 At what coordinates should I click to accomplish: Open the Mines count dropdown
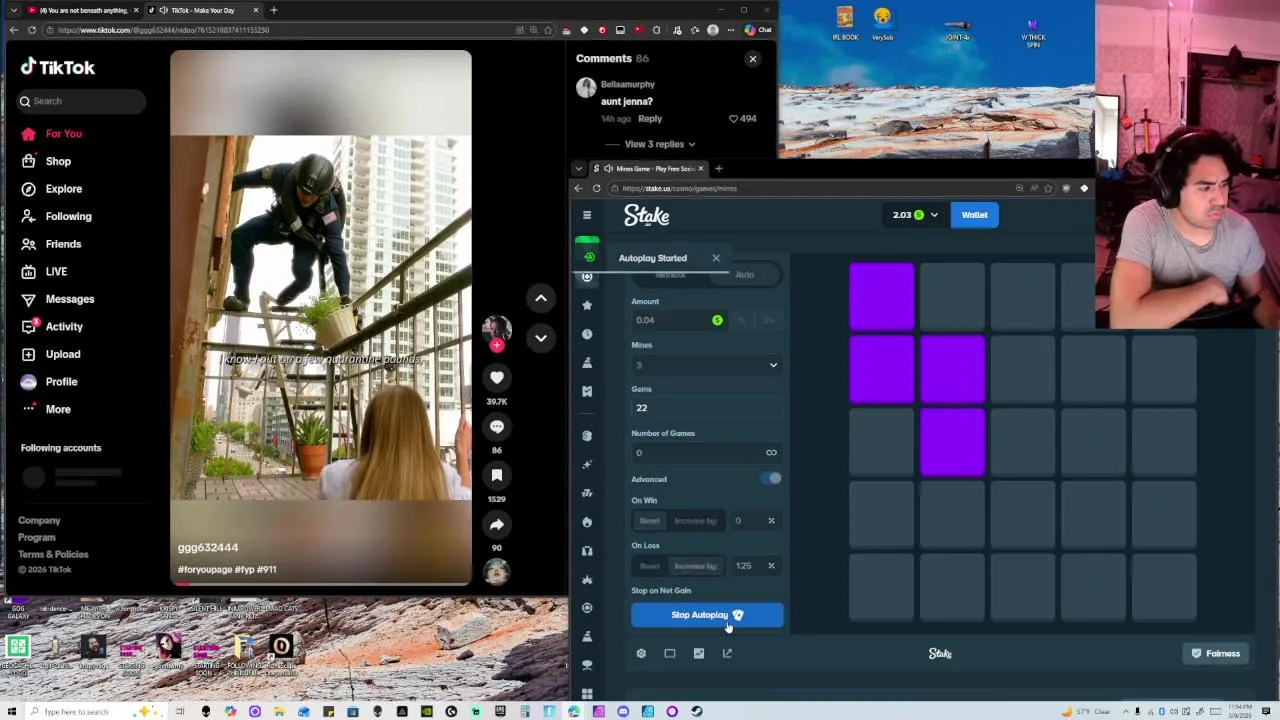pos(706,365)
